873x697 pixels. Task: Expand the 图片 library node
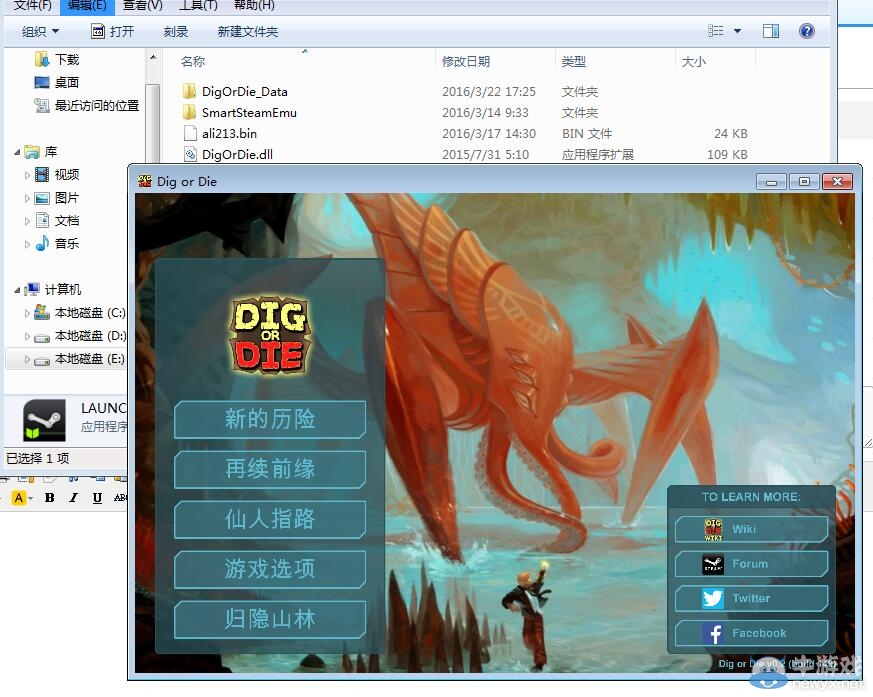point(27,198)
